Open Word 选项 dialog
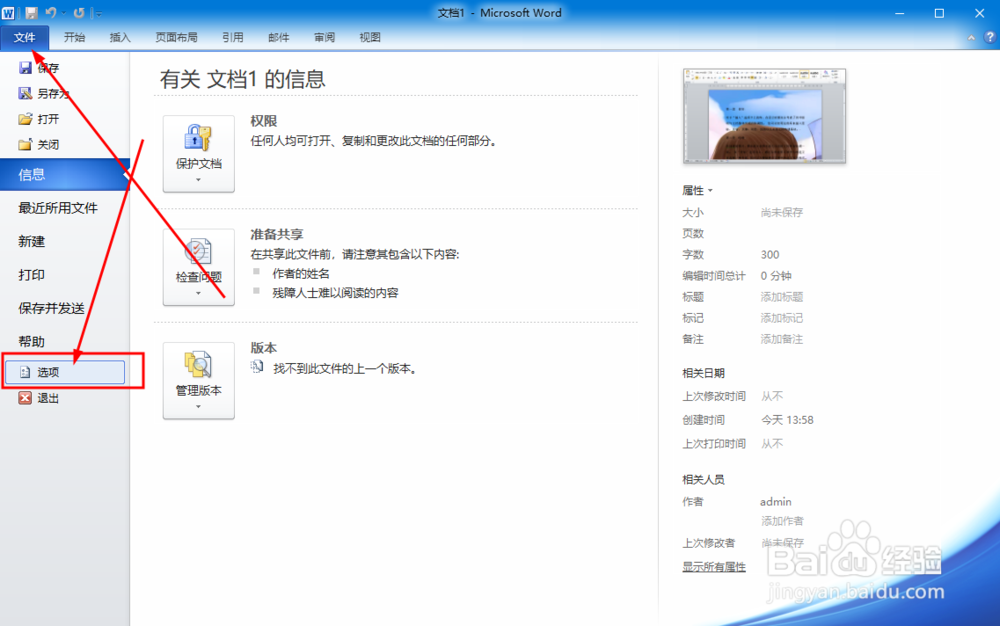Screen dimensions: 1000x626 (64, 372)
